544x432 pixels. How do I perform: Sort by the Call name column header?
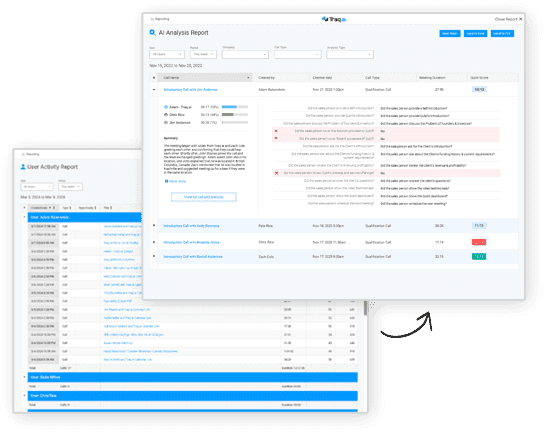205,78
